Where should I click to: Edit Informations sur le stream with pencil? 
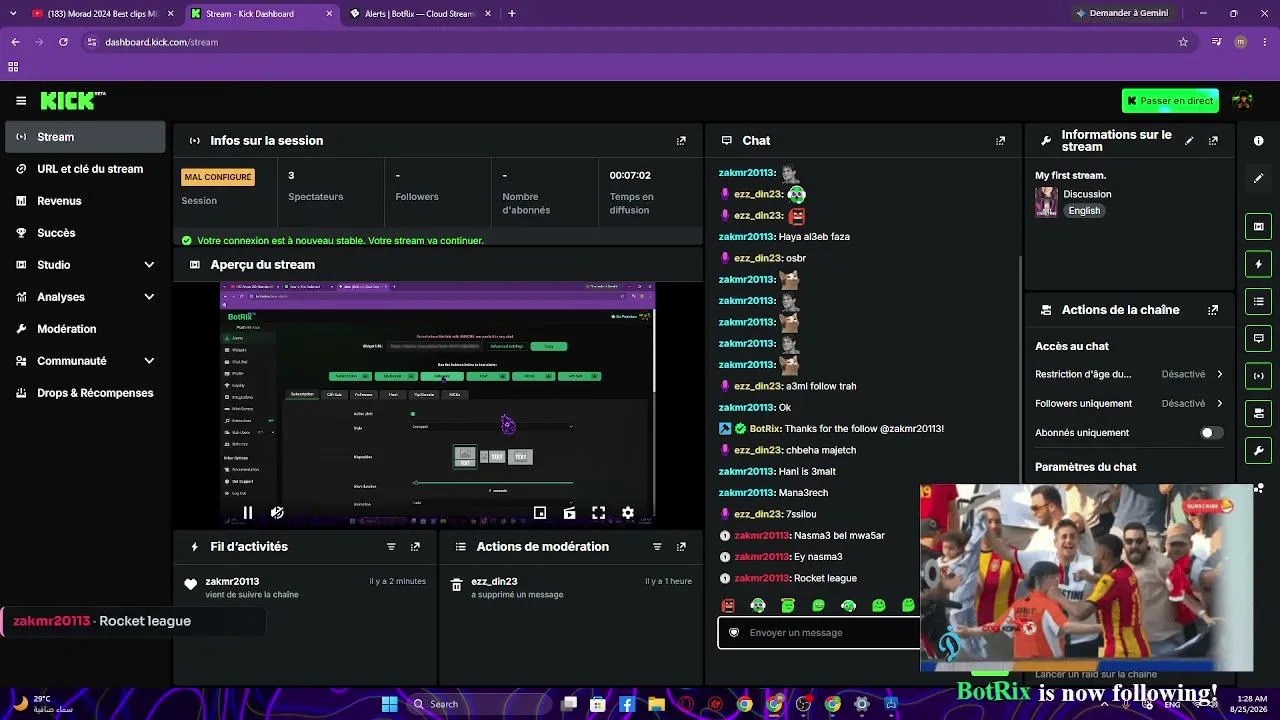pos(1189,141)
